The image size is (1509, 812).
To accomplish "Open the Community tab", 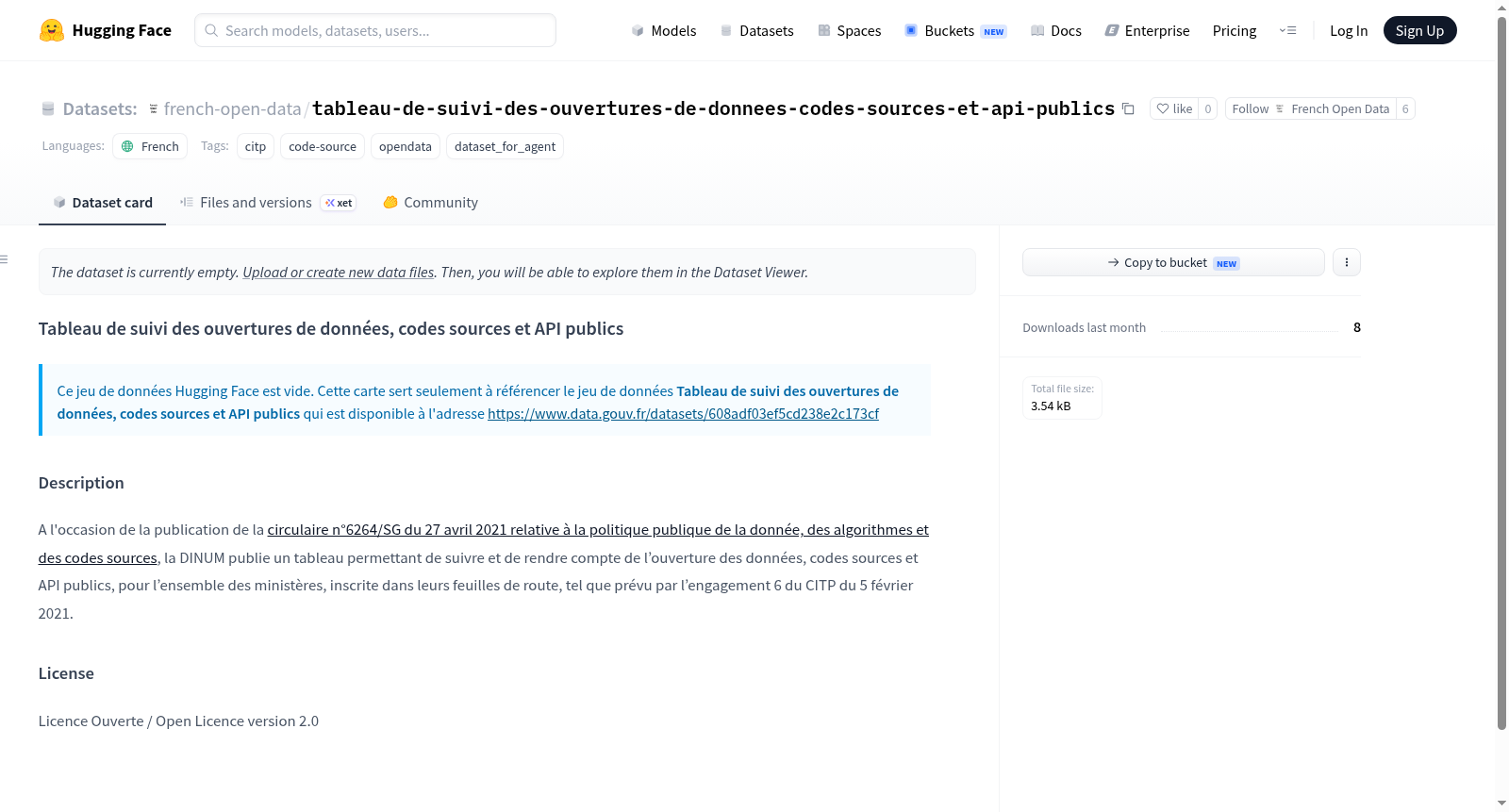I will point(431,202).
